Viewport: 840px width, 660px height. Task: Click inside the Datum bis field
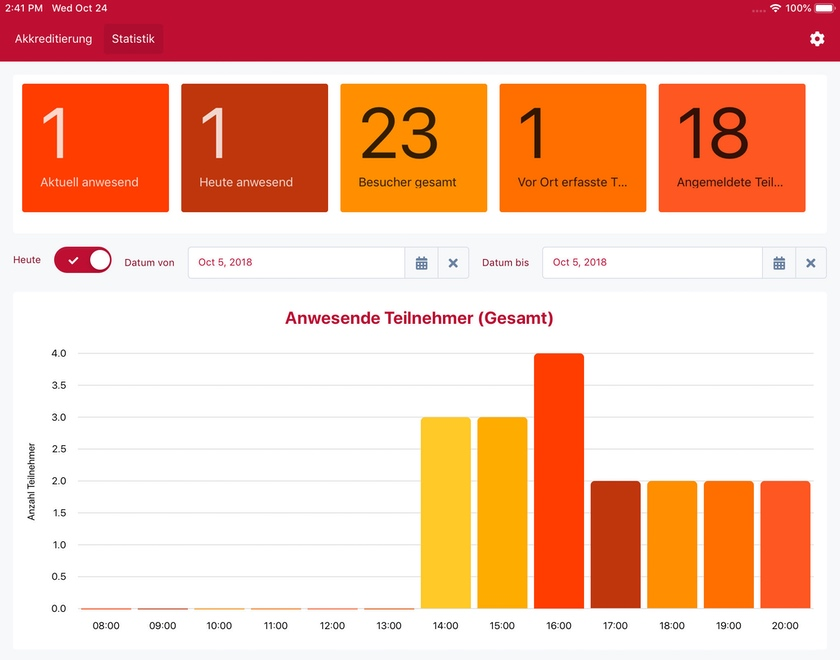(650, 262)
